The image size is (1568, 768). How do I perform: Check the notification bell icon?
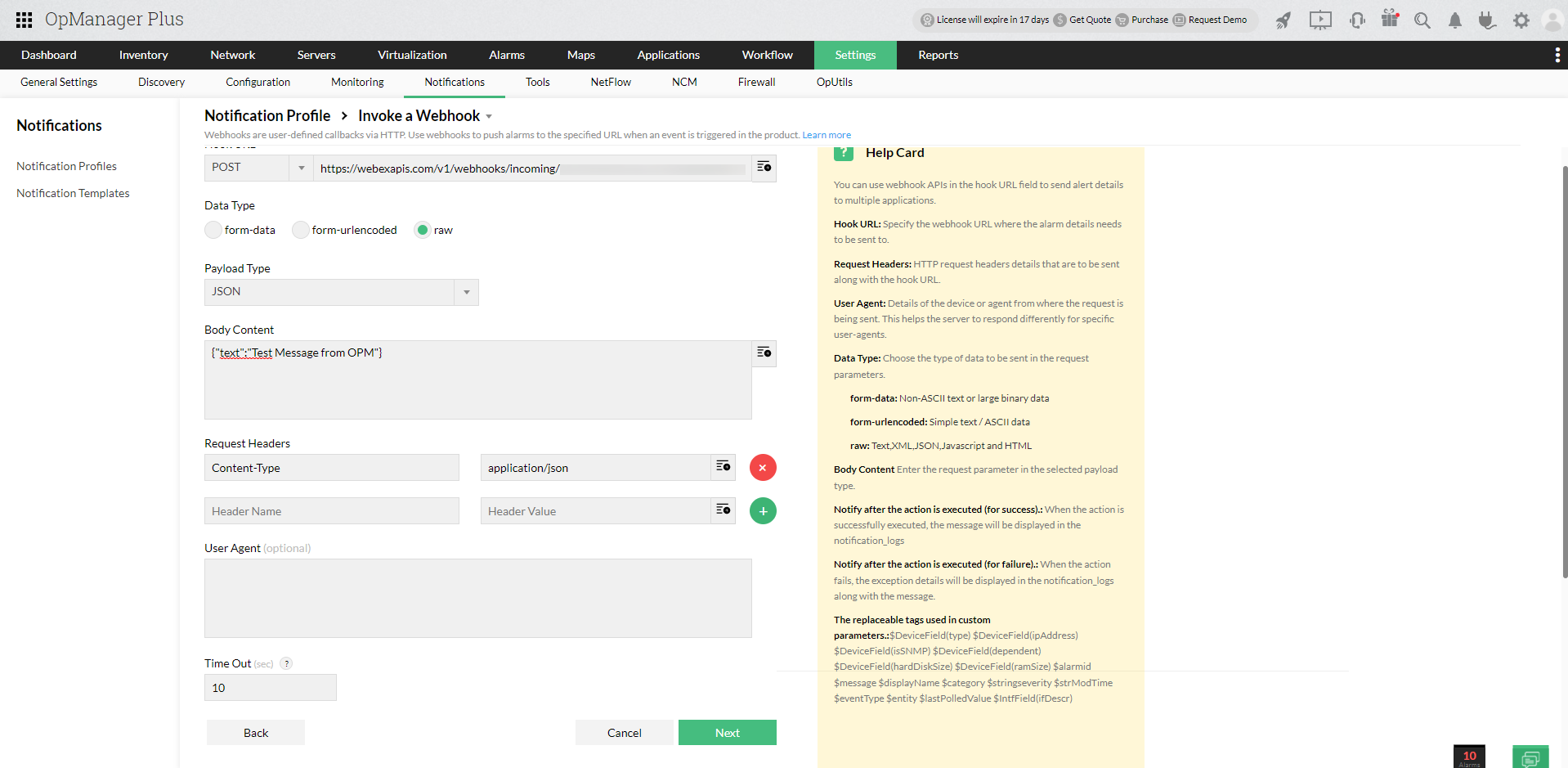point(1454,20)
